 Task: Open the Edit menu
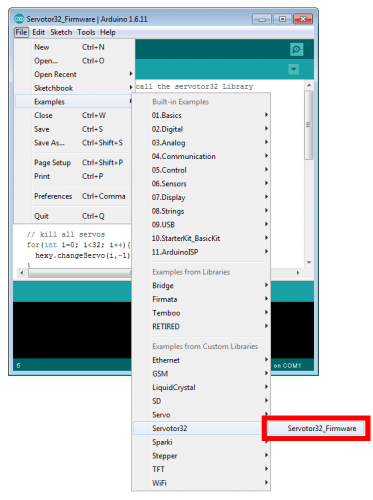(38, 32)
